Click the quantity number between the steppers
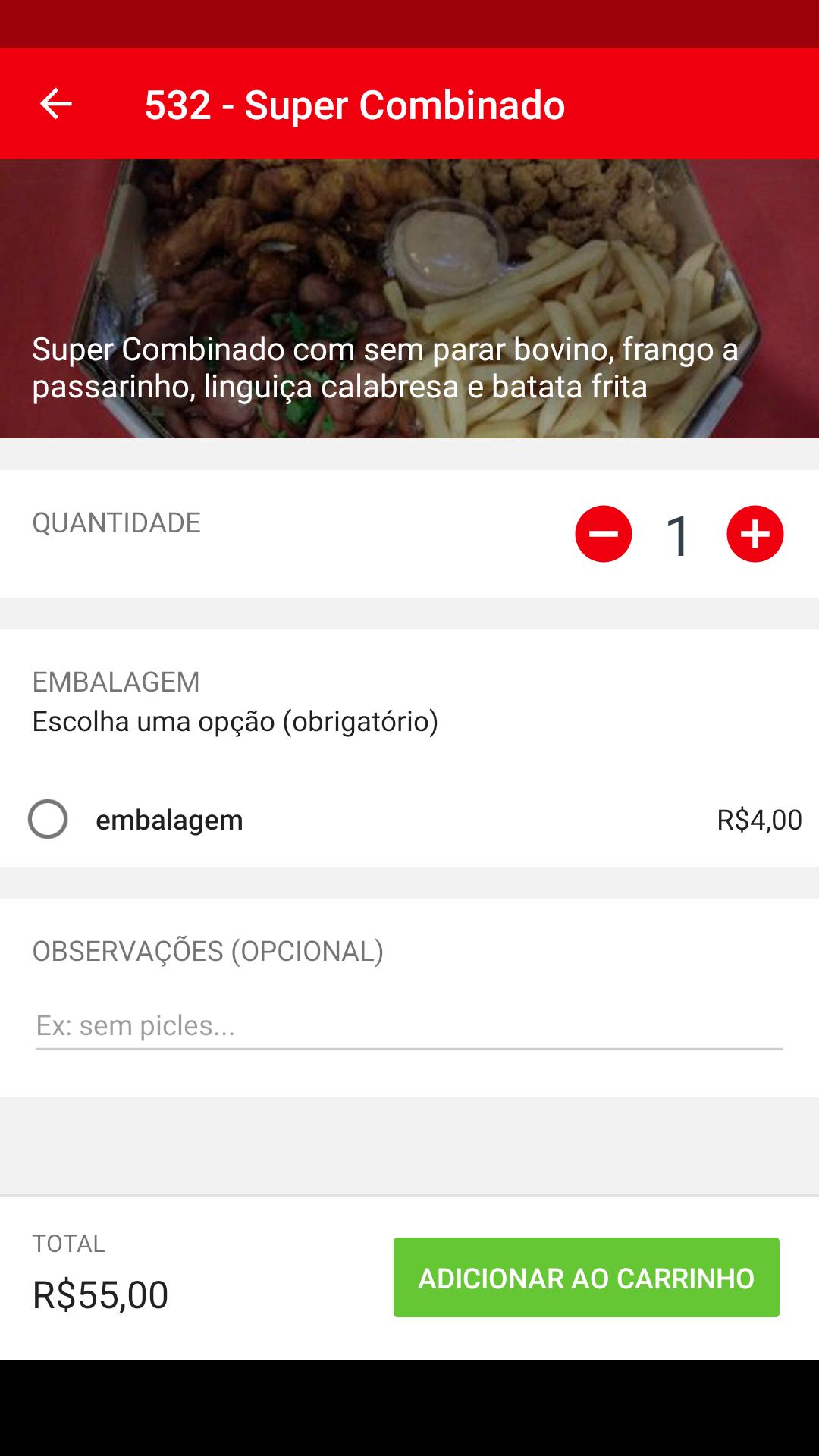 pos(678,535)
